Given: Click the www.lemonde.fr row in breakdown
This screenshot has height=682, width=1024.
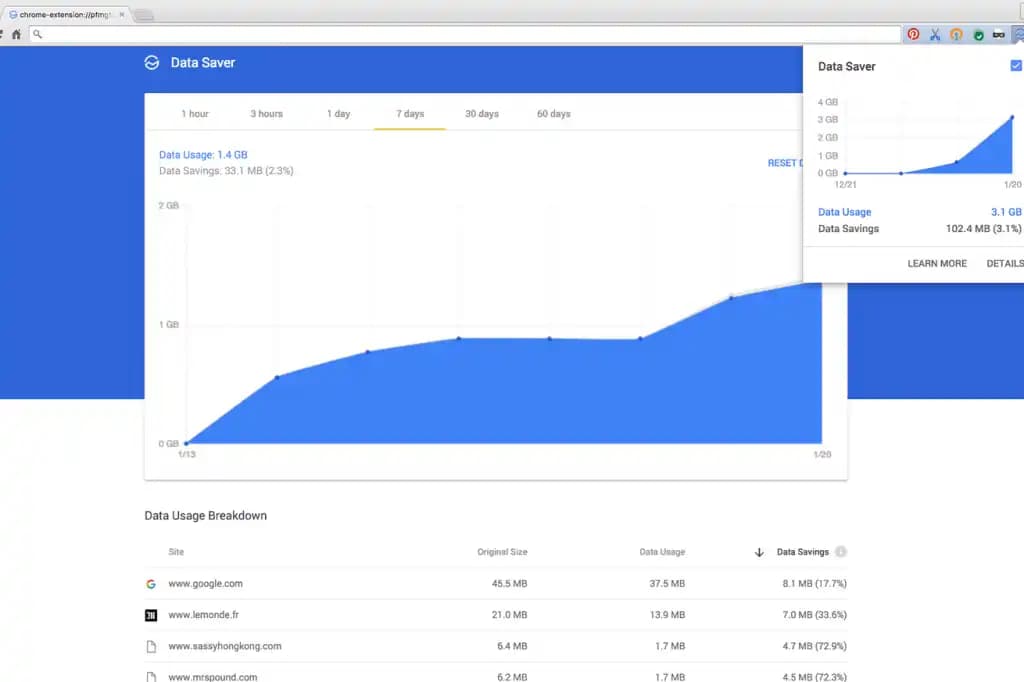Looking at the screenshot, I should (x=495, y=615).
